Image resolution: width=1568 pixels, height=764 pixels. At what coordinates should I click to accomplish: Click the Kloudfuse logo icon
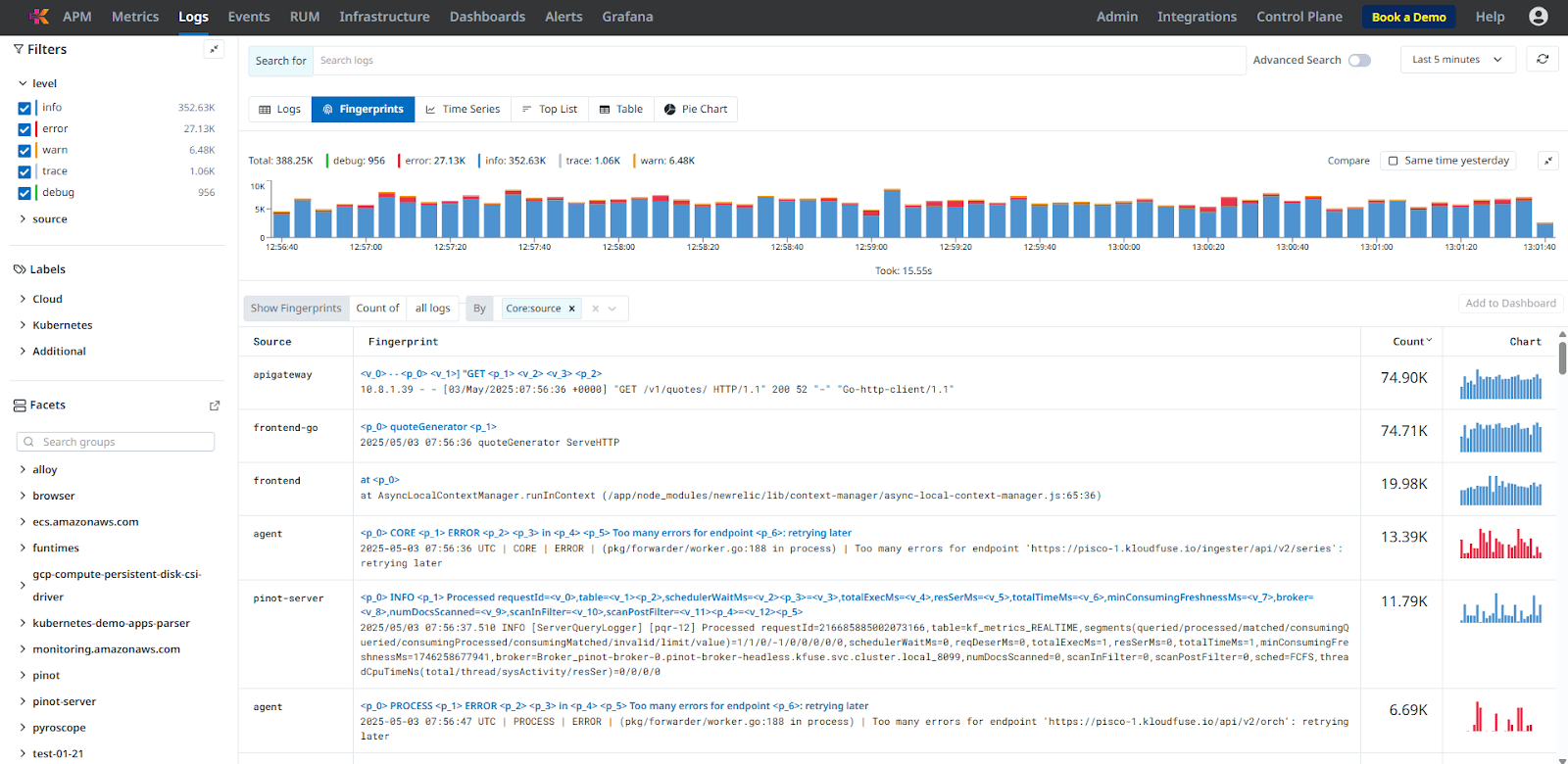(38, 17)
